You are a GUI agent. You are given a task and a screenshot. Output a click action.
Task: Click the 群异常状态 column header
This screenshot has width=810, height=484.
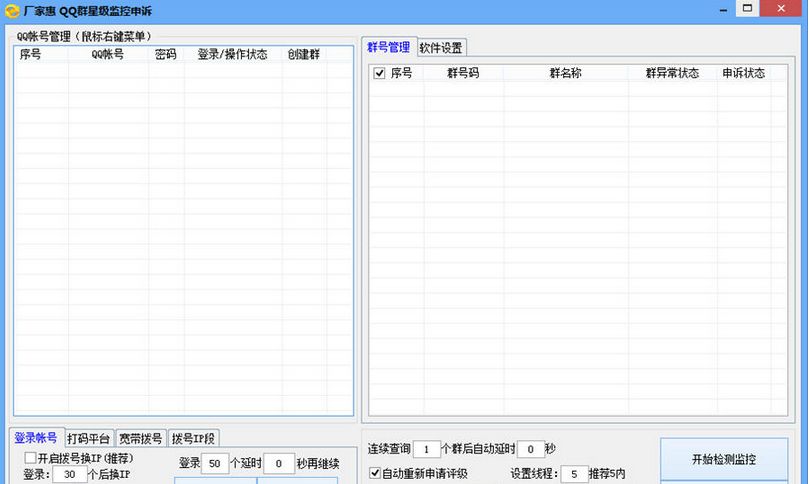[672, 73]
